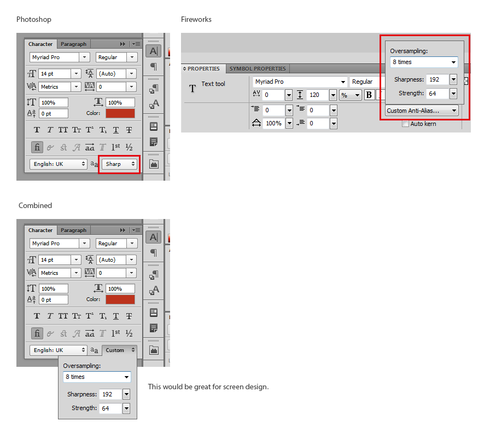Viewport: 490px width, 438px height.
Task: Toggle ordinals 1st icon in the Combined panel
Action: (x=116, y=333)
